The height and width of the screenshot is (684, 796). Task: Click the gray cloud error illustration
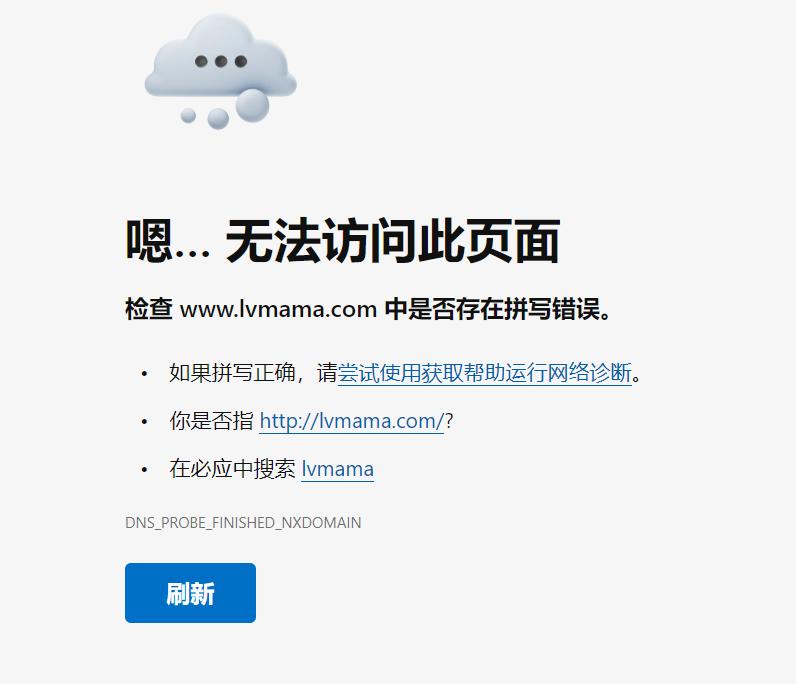[220, 71]
